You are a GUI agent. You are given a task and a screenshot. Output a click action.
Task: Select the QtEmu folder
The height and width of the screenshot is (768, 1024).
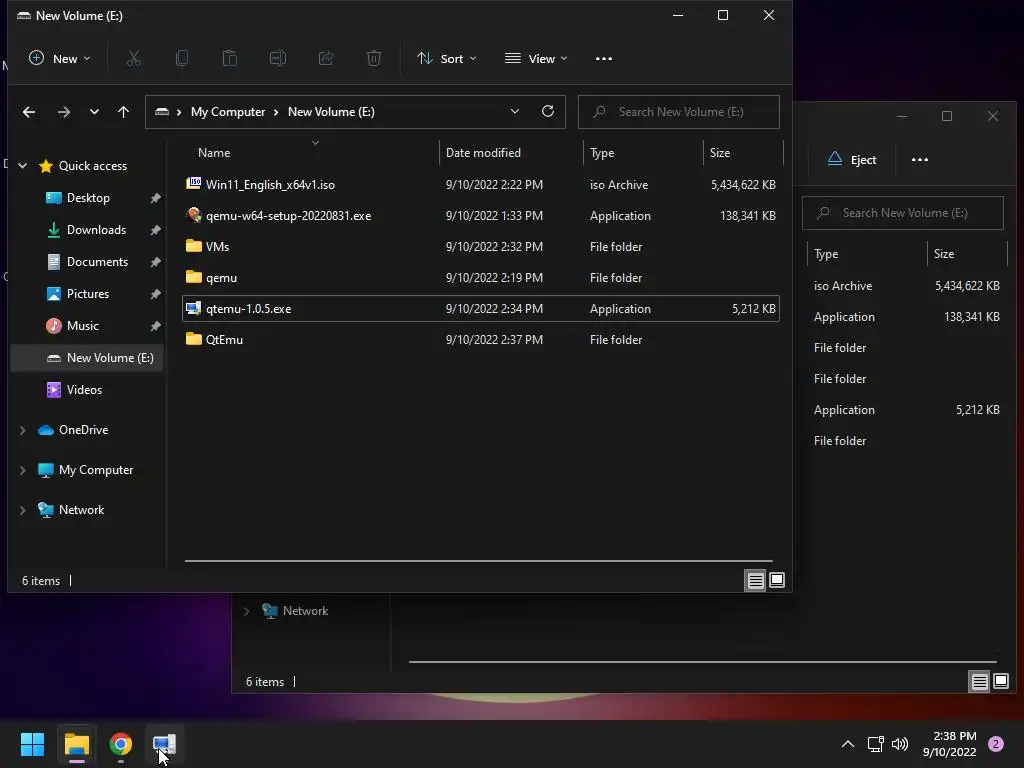[x=481, y=340]
